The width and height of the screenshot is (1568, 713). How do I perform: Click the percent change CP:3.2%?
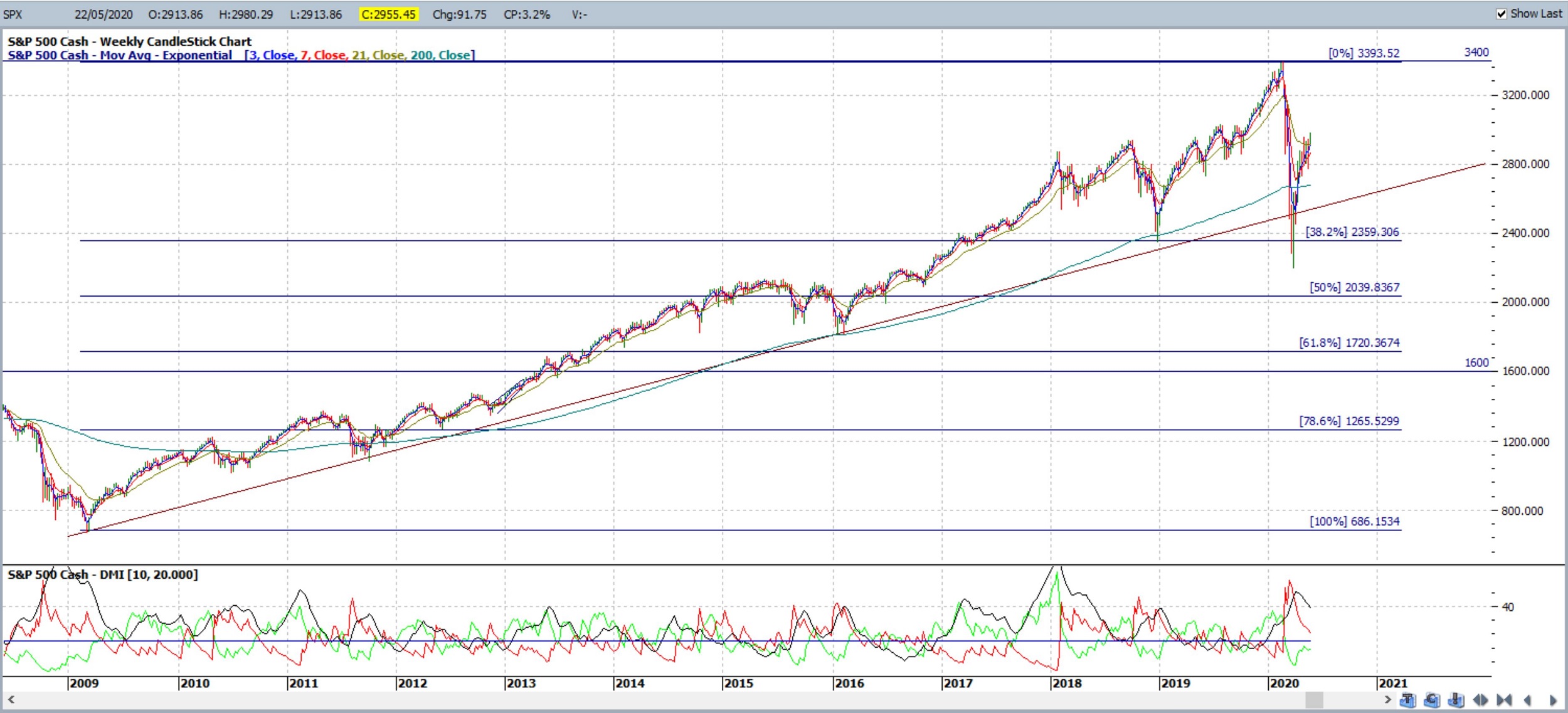point(527,14)
